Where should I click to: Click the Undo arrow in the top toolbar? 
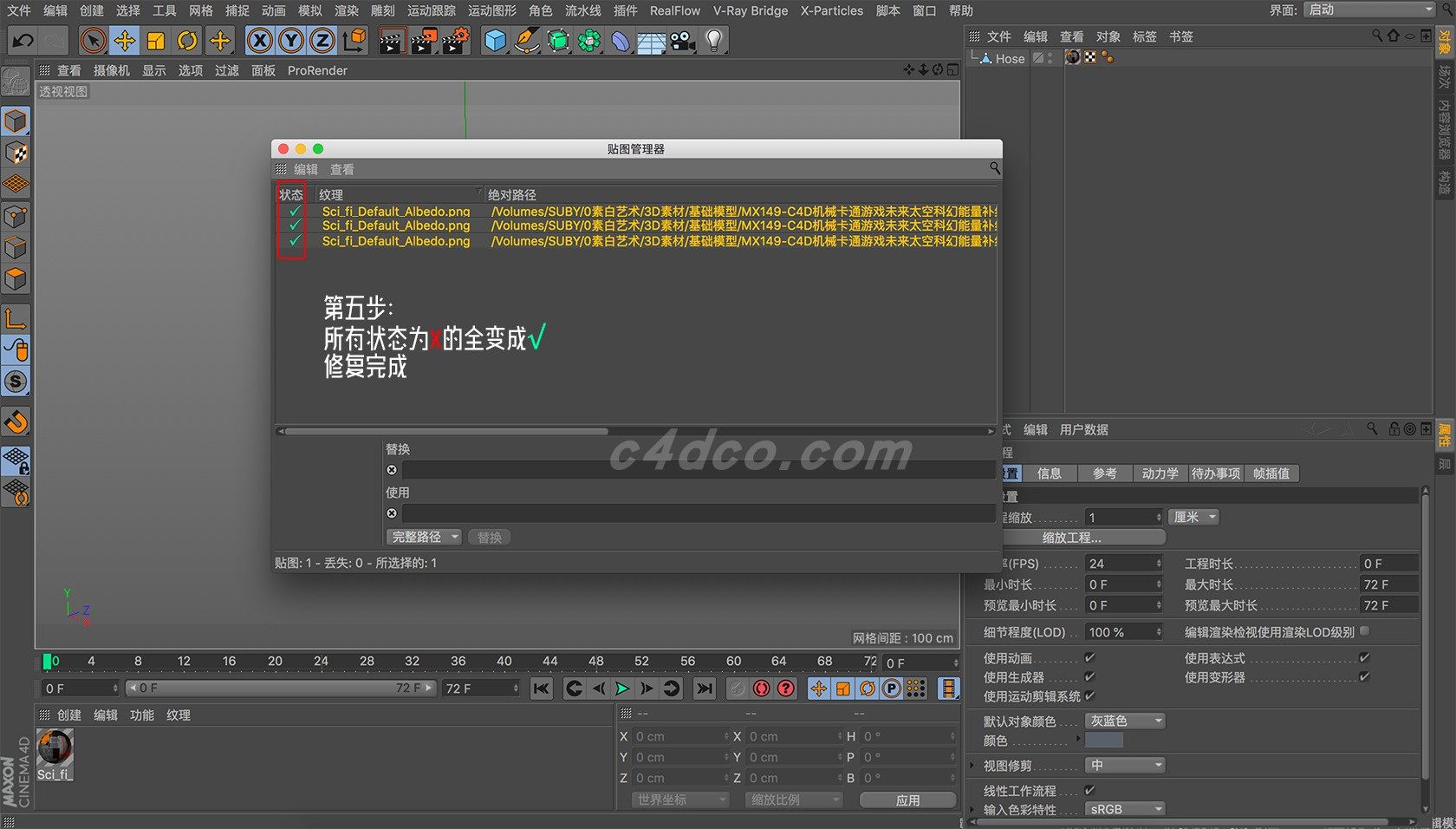[23, 41]
